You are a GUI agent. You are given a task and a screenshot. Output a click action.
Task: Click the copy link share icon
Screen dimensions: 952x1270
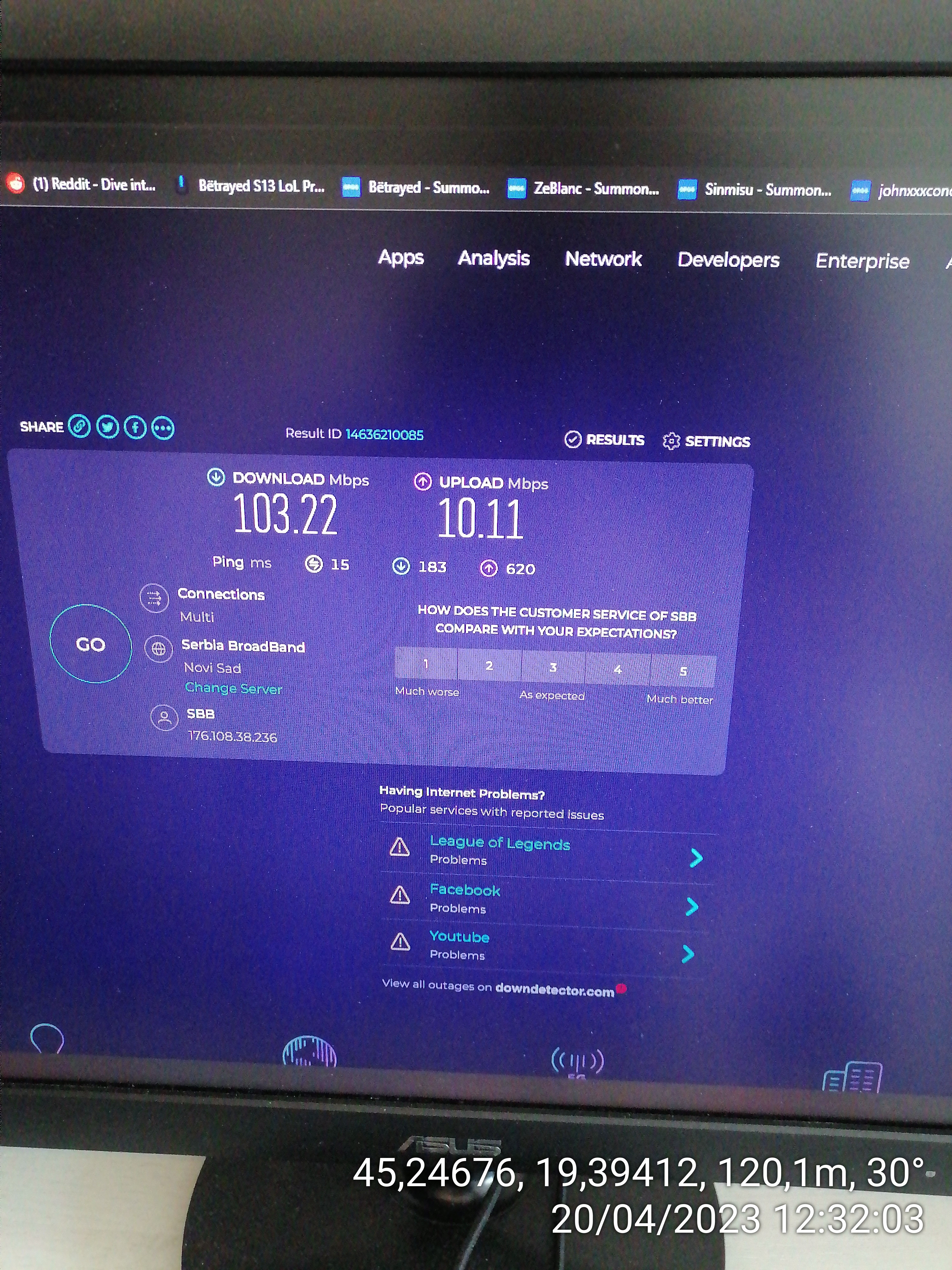pyautogui.click(x=79, y=427)
